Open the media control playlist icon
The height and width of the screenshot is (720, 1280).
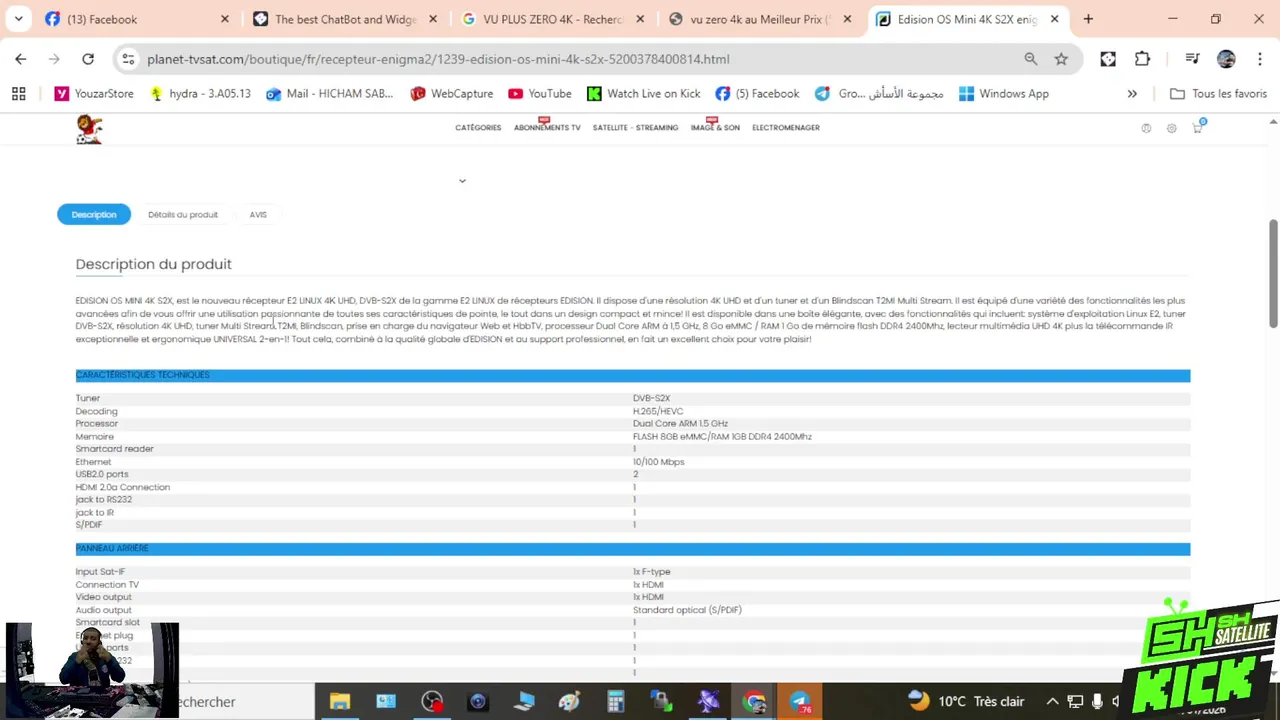[1192, 59]
